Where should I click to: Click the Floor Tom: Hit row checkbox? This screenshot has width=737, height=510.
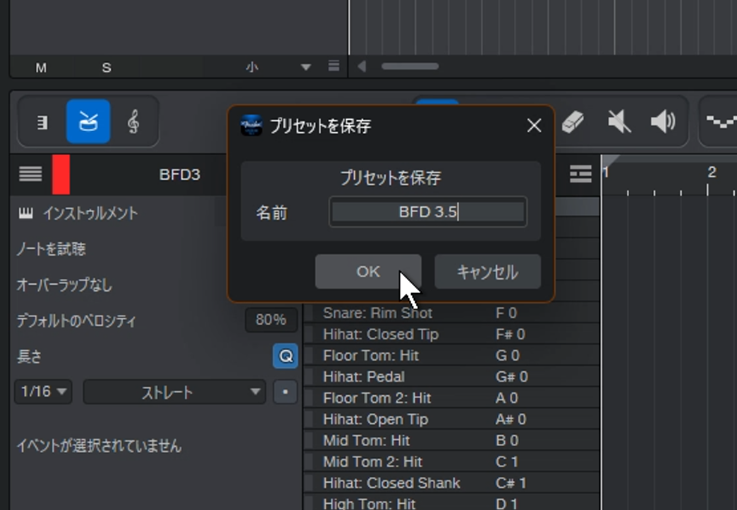tap(309, 355)
